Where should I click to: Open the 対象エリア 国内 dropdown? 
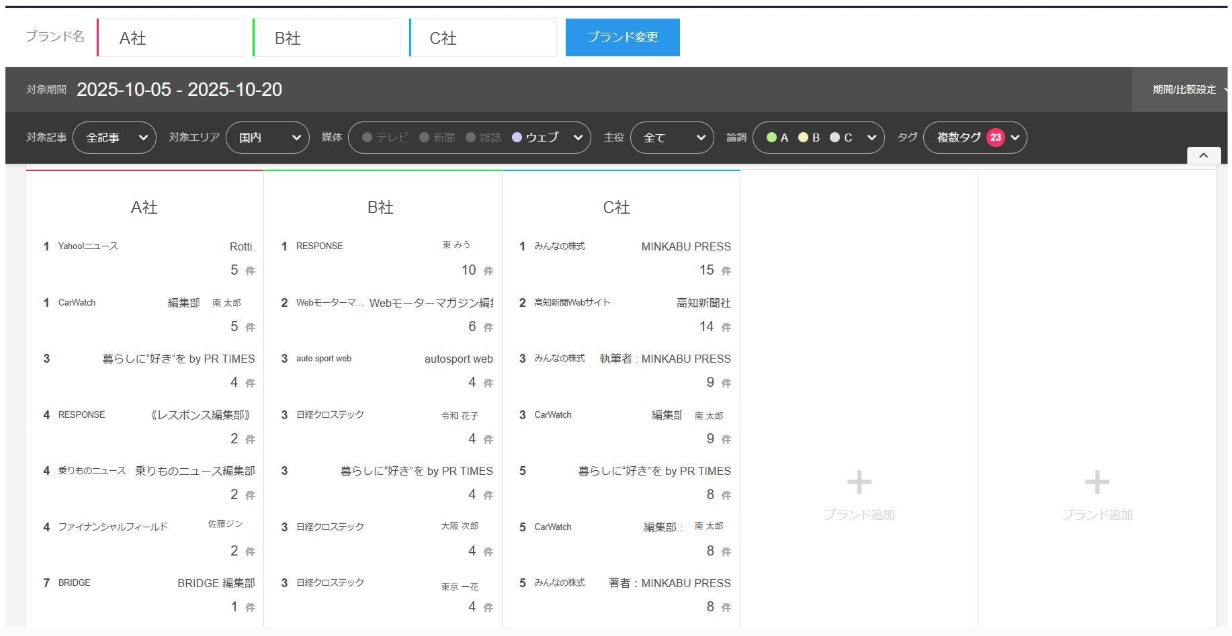268,138
